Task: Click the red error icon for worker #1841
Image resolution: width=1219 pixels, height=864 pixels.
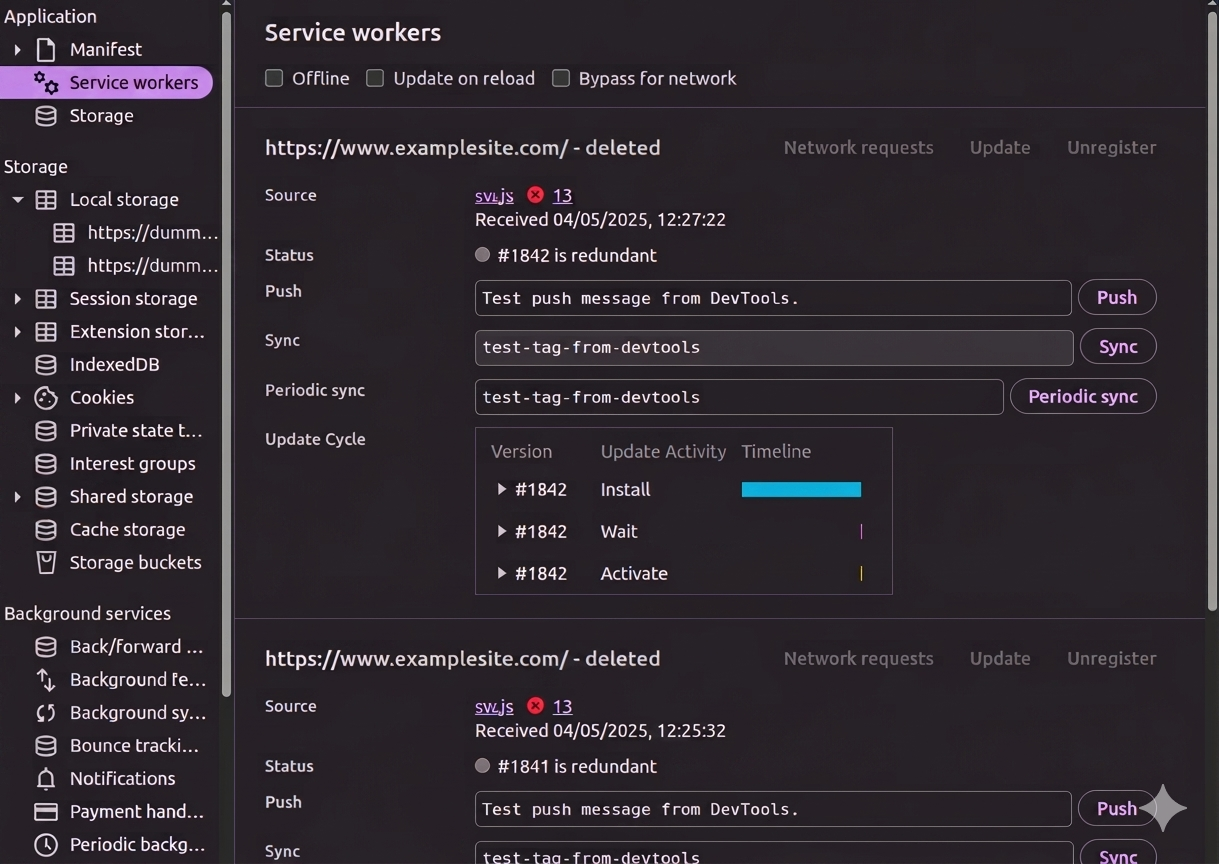Action: tap(535, 706)
